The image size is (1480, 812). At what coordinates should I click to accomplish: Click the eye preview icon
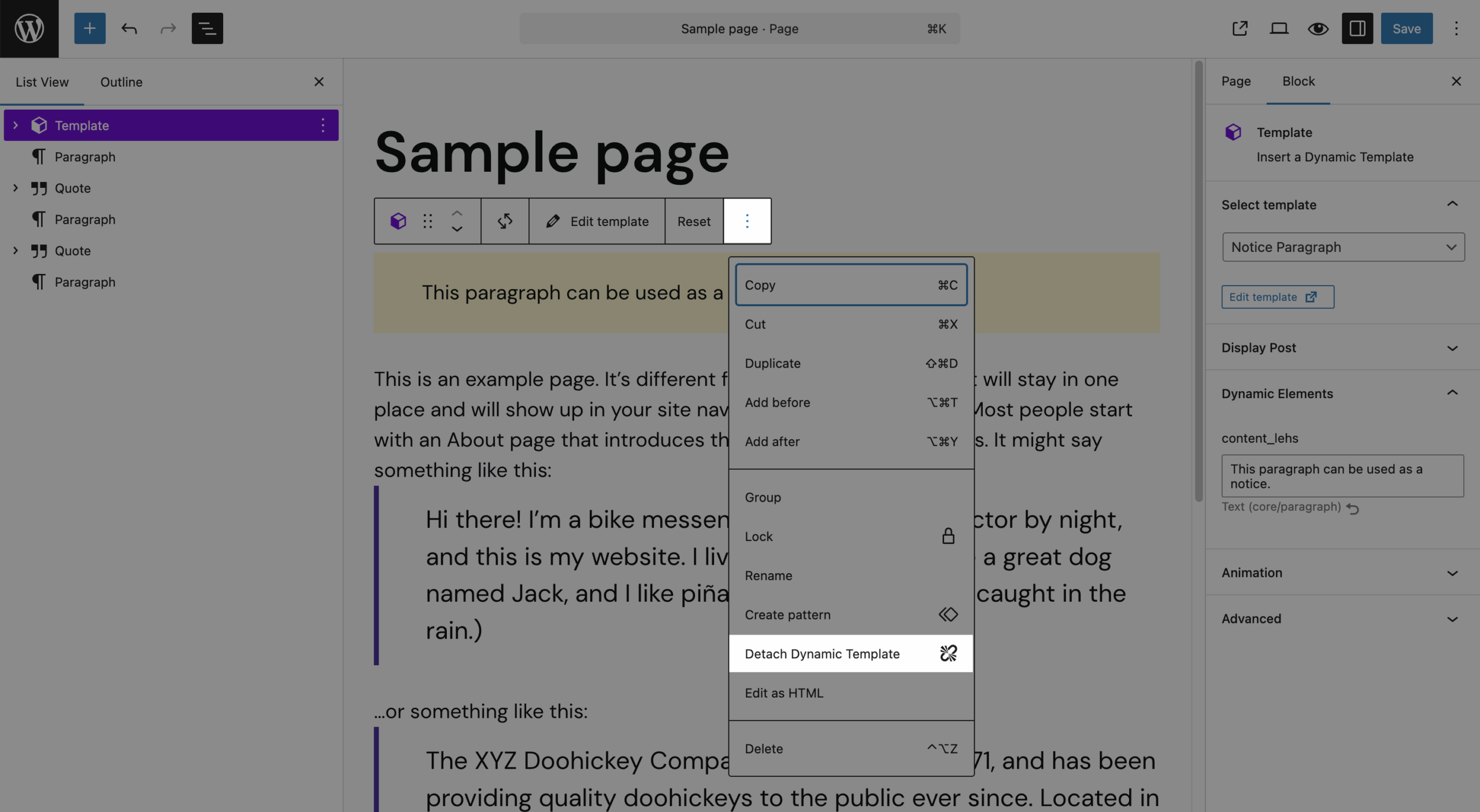tap(1318, 28)
